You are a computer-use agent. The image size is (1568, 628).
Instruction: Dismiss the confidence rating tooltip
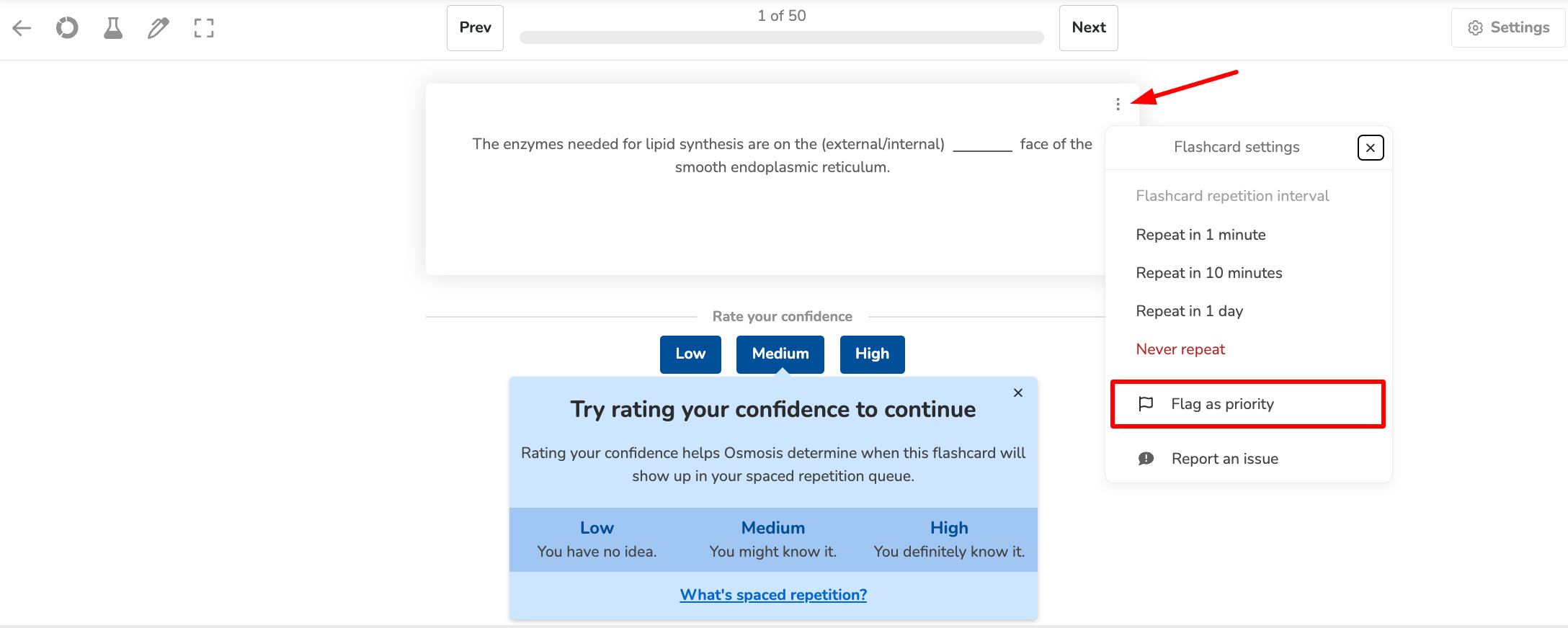[x=1017, y=392]
